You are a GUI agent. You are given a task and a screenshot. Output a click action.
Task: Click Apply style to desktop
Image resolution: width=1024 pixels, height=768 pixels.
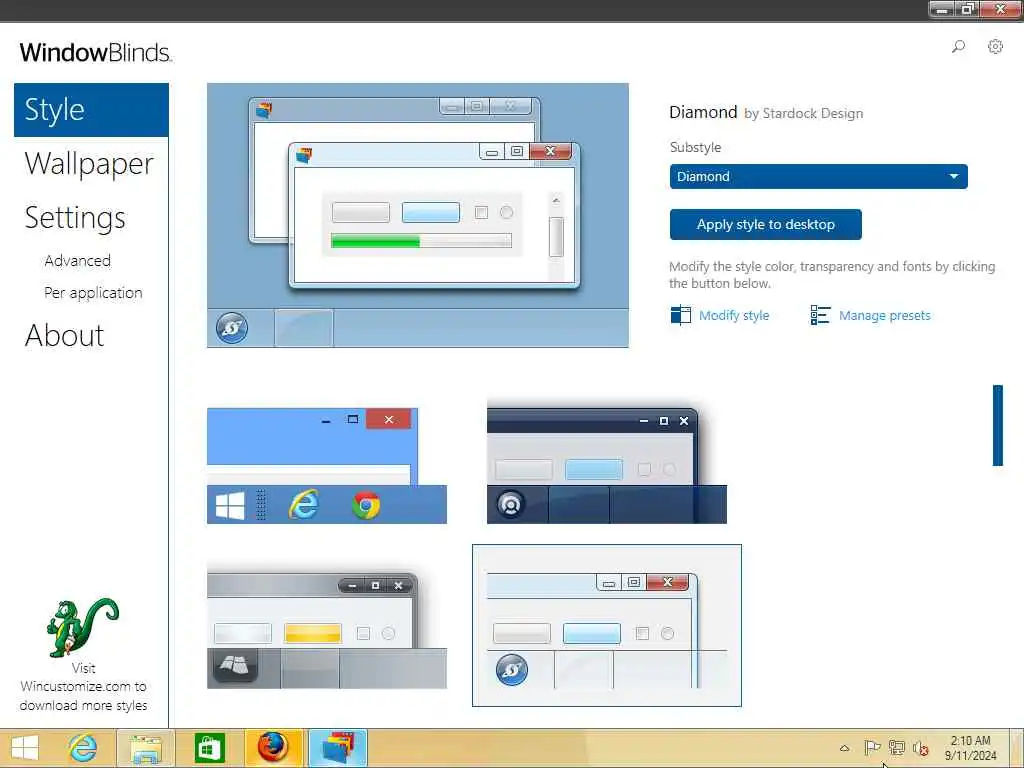(765, 225)
